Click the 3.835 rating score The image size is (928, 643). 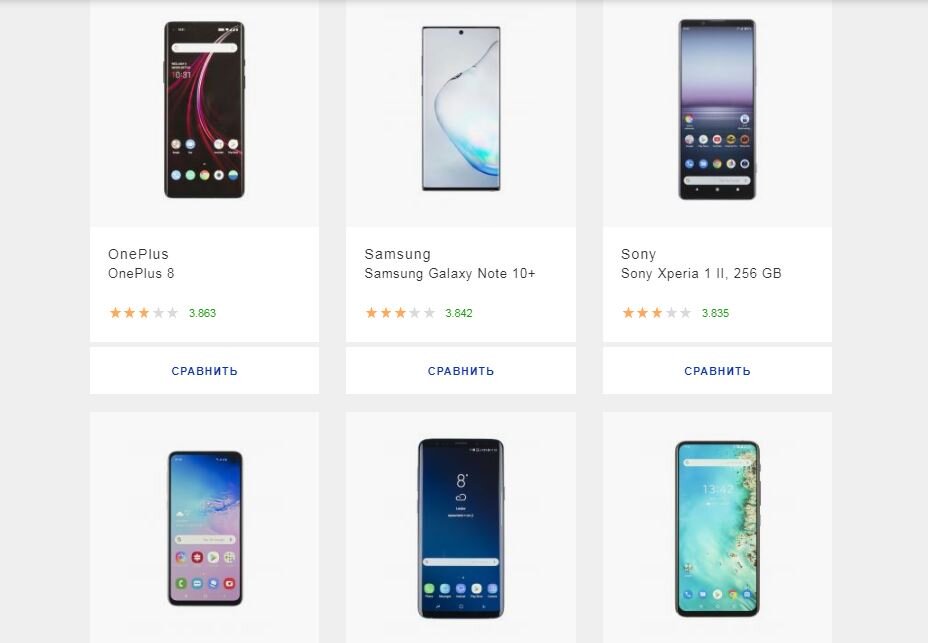[716, 313]
